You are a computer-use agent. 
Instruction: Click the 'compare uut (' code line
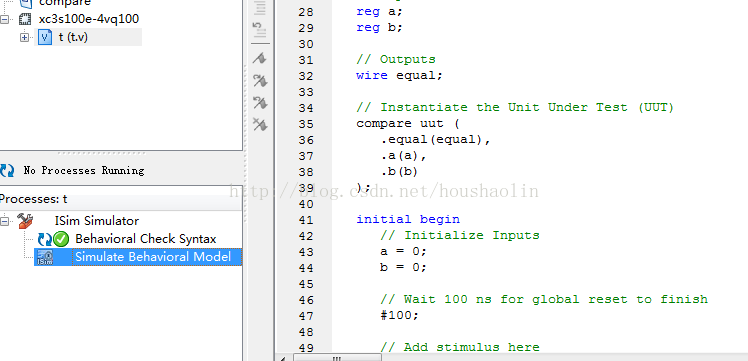click(408, 124)
